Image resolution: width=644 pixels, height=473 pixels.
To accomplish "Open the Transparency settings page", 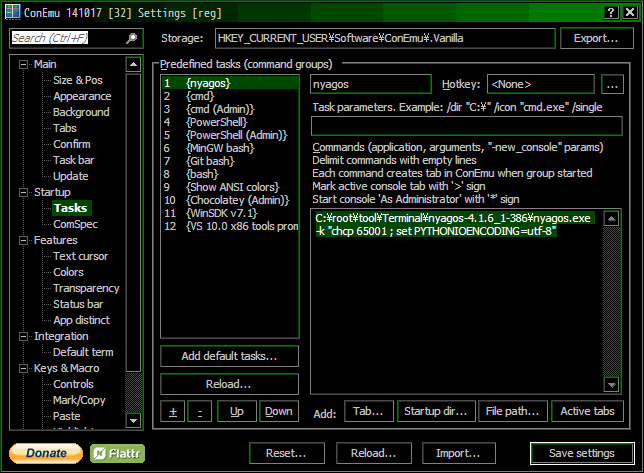I will click(x=86, y=288).
